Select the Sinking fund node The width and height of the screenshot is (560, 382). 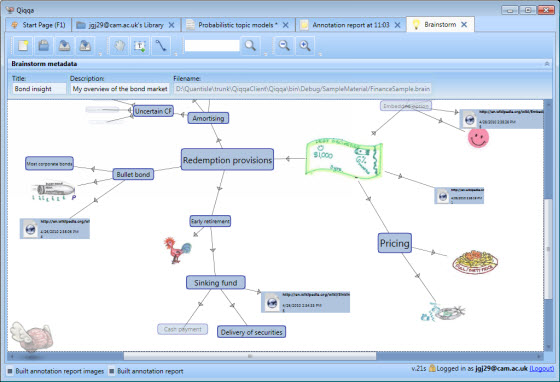pyautogui.click(x=216, y=282)
